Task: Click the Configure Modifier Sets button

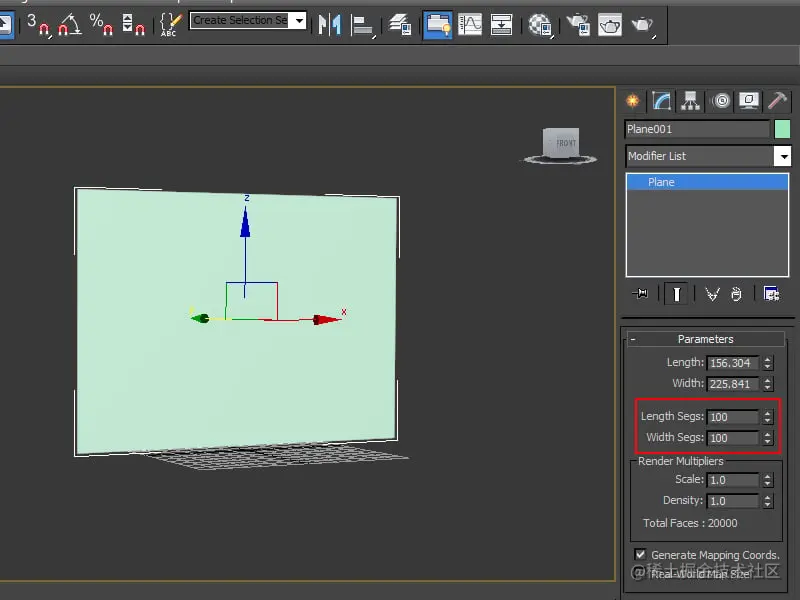Action: (x=771, y=293)
